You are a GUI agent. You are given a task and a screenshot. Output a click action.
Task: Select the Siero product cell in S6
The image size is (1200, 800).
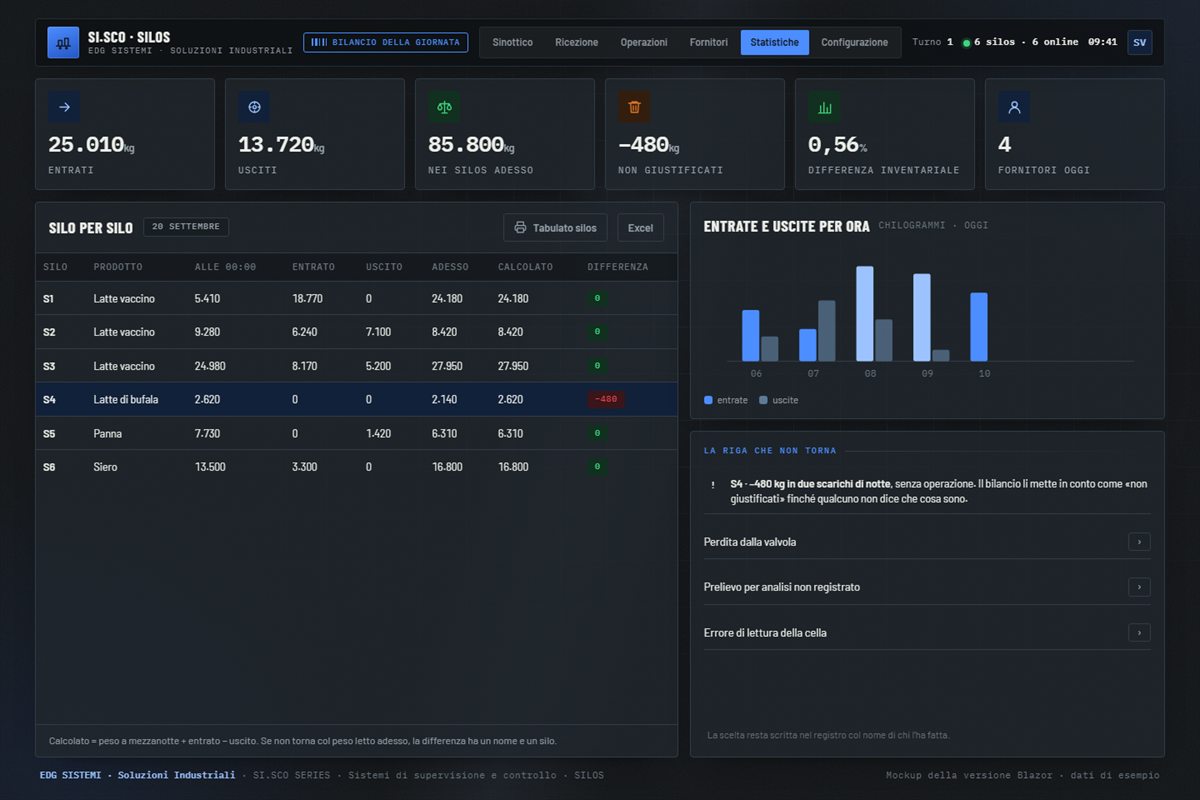(106, 467)
